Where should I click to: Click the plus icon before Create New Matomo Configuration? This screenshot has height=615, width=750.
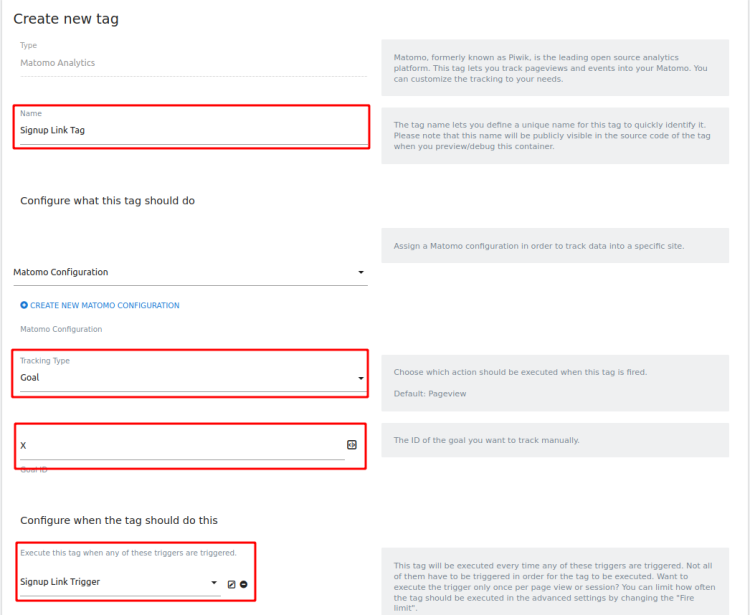click(24, 305)
